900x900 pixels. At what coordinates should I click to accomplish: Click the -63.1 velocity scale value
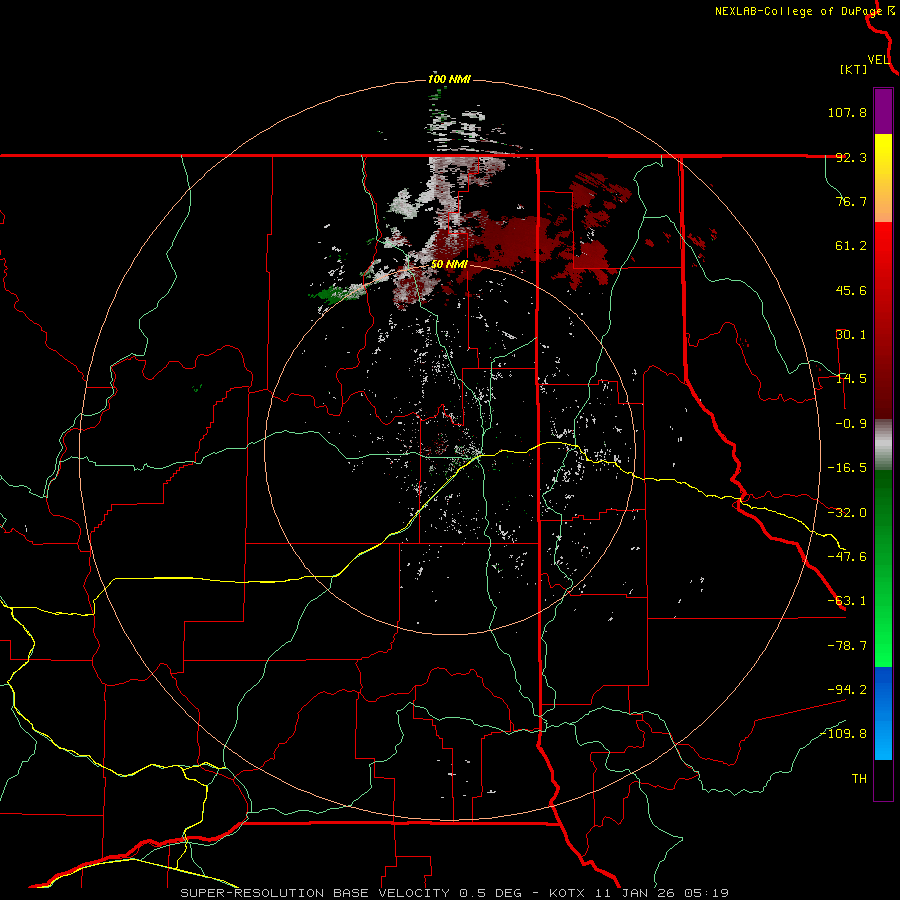pyautogui.click(x=847, y=601)
